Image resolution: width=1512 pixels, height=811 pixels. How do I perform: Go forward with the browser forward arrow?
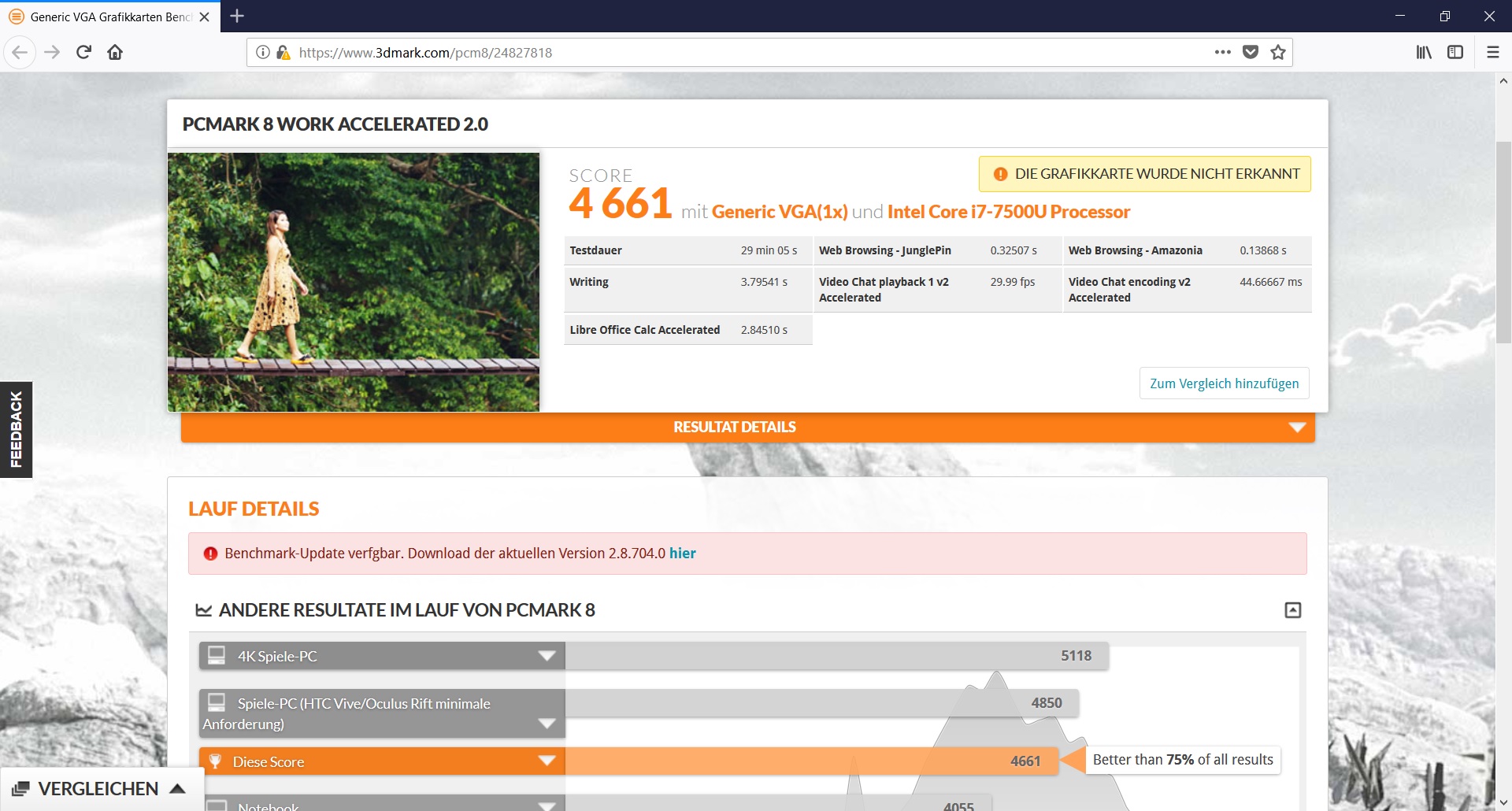52,53
